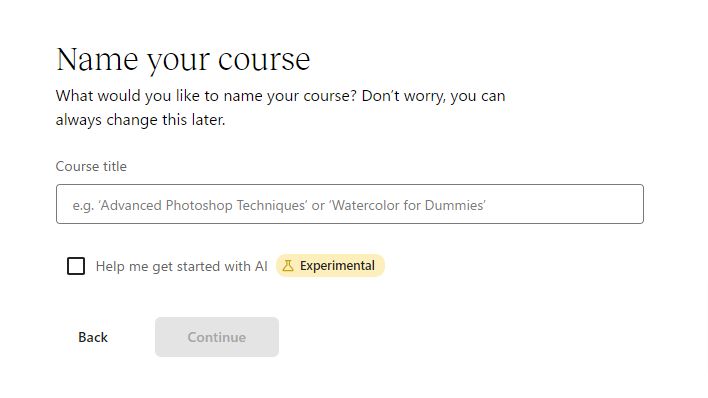Click 'Don't worry, you can' in the description

click(433, 96)
